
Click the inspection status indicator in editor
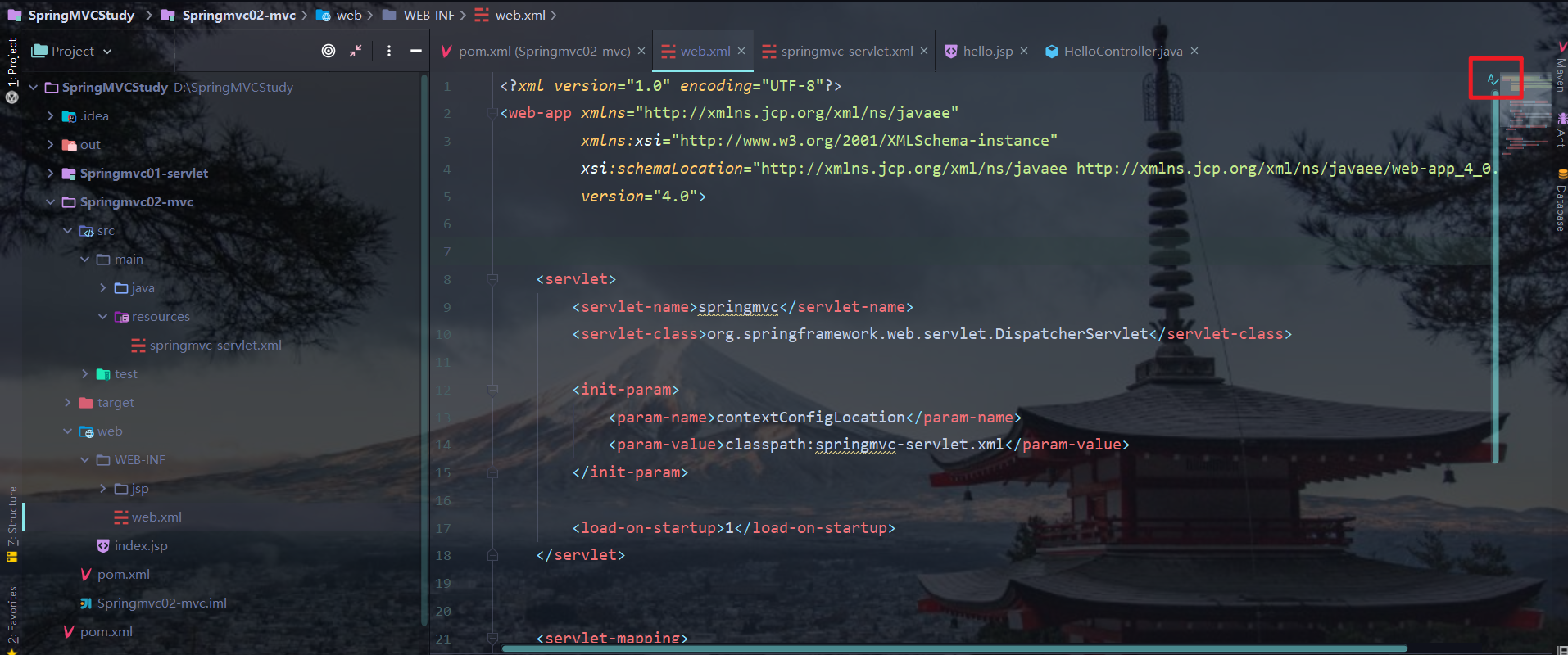pyautogui.click(x=1492, y=79)
